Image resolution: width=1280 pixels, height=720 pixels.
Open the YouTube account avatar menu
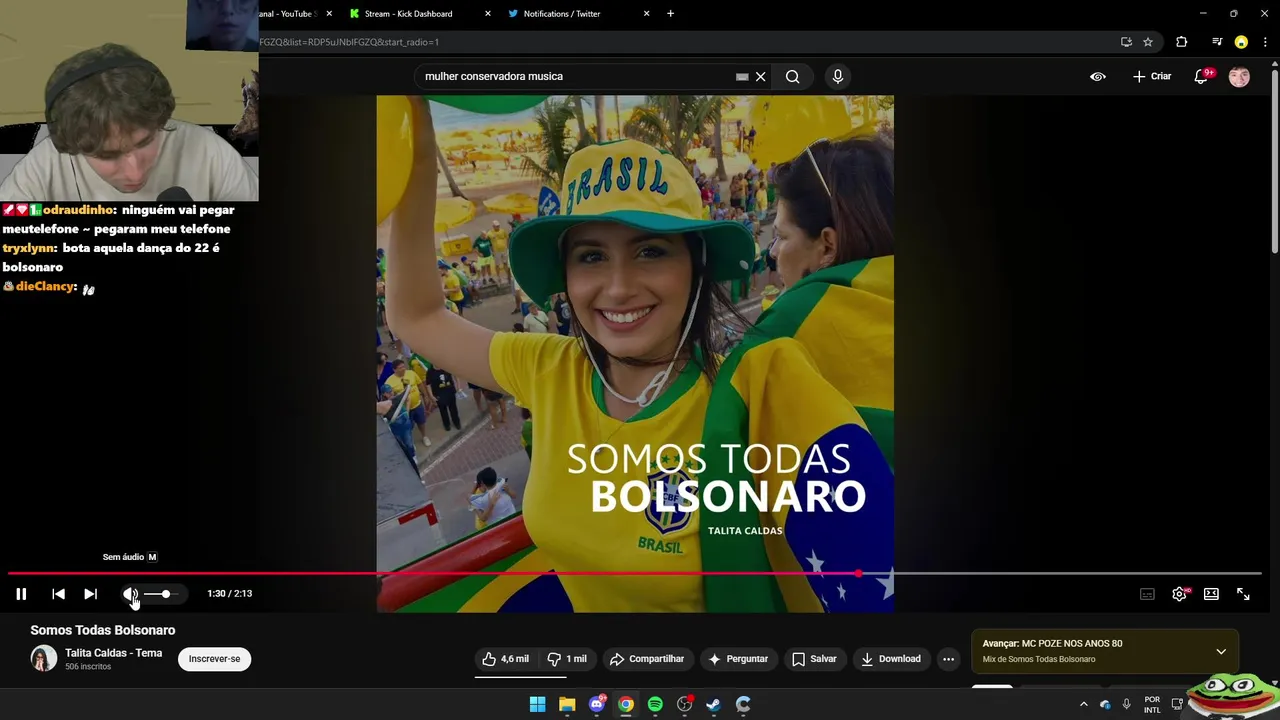tap(1239, 76)
